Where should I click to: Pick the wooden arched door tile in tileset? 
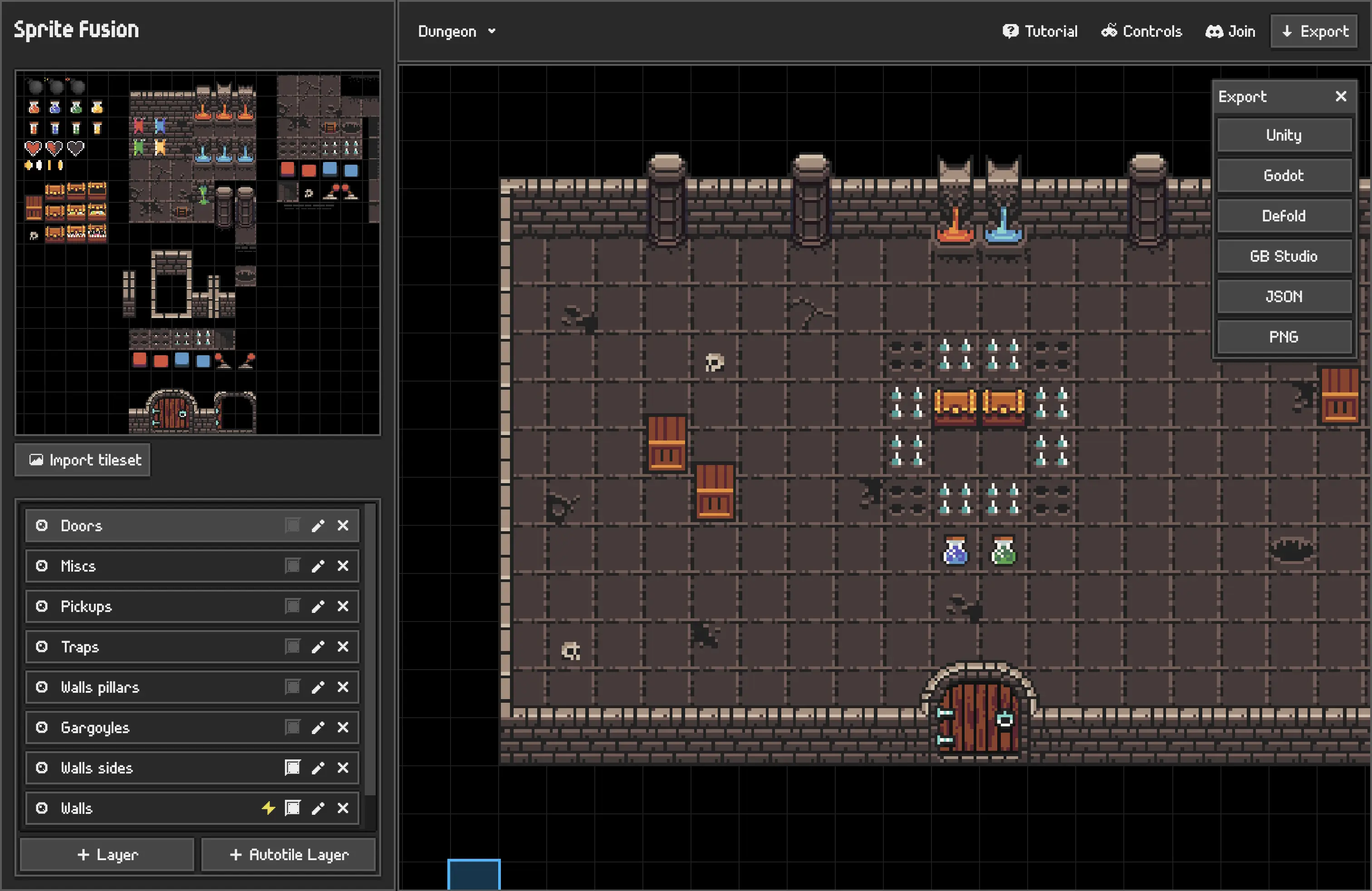pos(171,411)
